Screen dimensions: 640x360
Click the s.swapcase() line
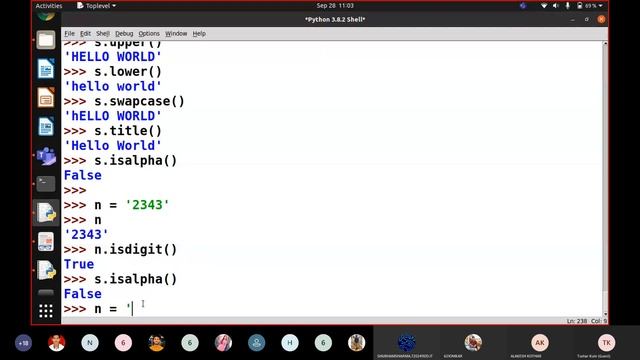[x=124, y=101]
